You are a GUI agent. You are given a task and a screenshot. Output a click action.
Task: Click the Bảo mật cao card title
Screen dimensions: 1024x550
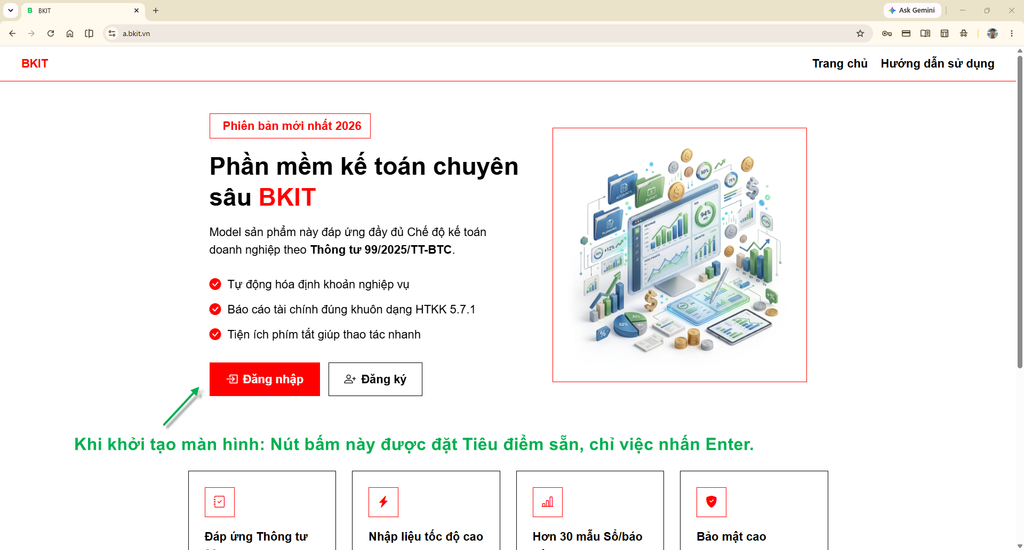731,537
